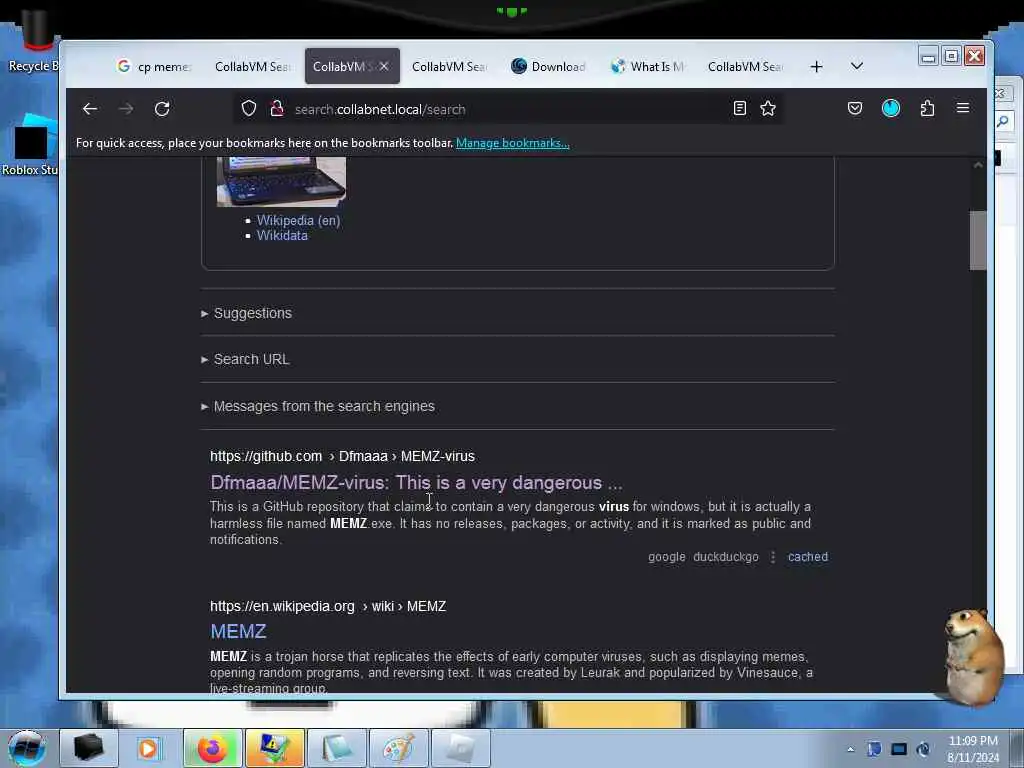Image resolution: width=1024 pixels, height=768 pixels.
Task: Click the tray icon left of the clock
Action: coord(923,749)
